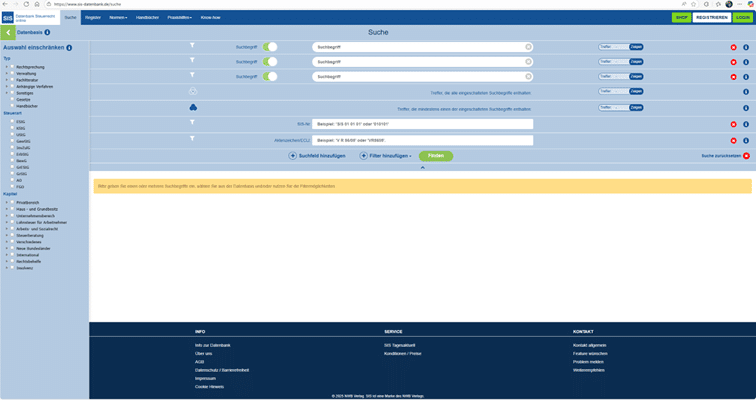
Task: Click into the Aktenzeichen/ECLI input field
Action: click(x=422, y=140)
